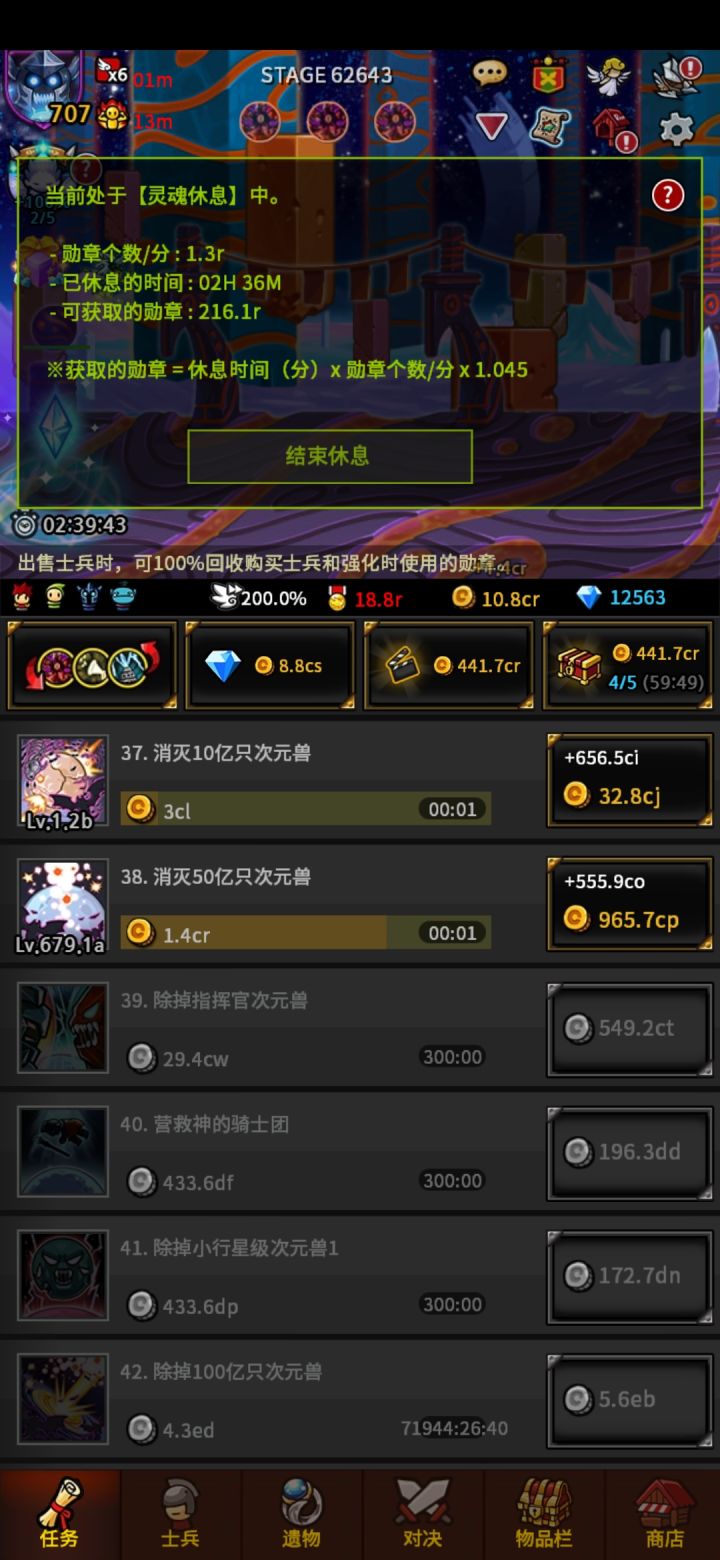
Task: Click the 结束休息 button
Action: (x=330, y=456)
